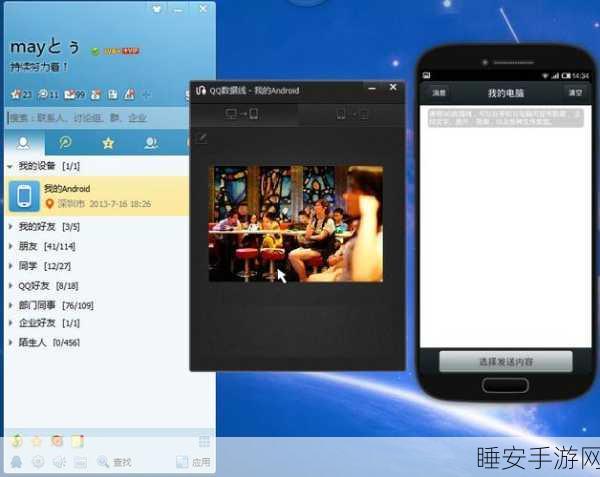Open the yellow star app icon in QQ bottom bar

pyautogui.click(x=36, y=441)
